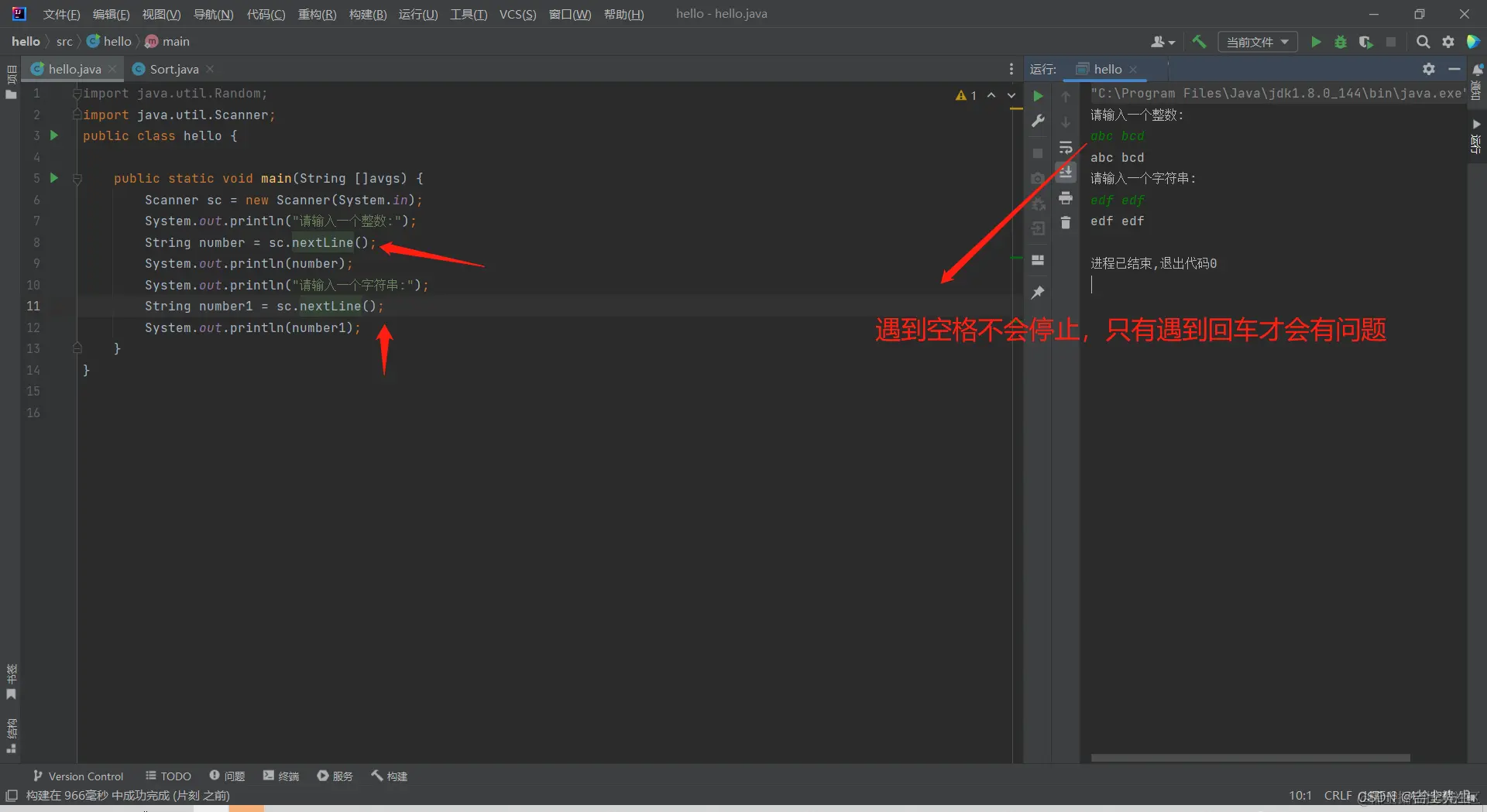This screenshot has height=812, width=1487.
Task: Click the exit icon in the Run panel
Action: coord(1039,228)
